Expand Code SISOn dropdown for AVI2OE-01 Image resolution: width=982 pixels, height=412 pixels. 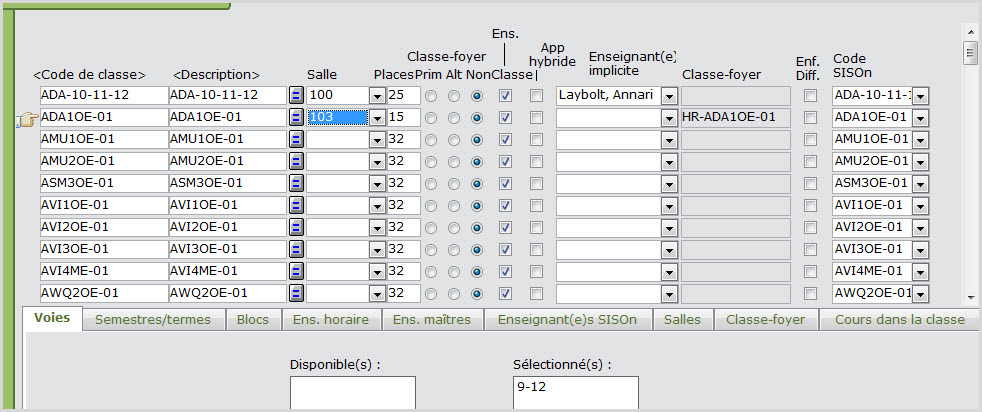920,227
